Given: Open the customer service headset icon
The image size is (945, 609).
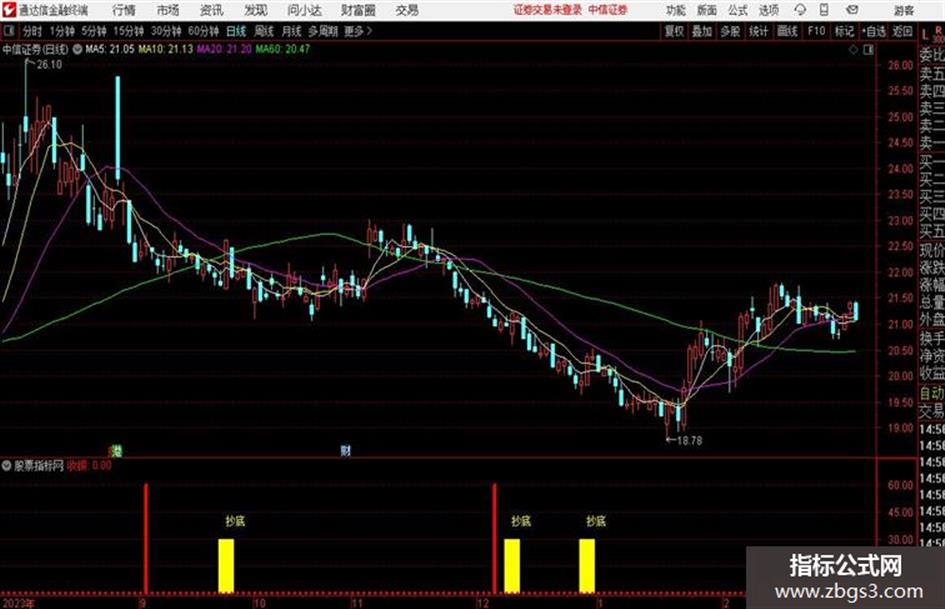Looking at the screenshot, I should tap(800, 10).
